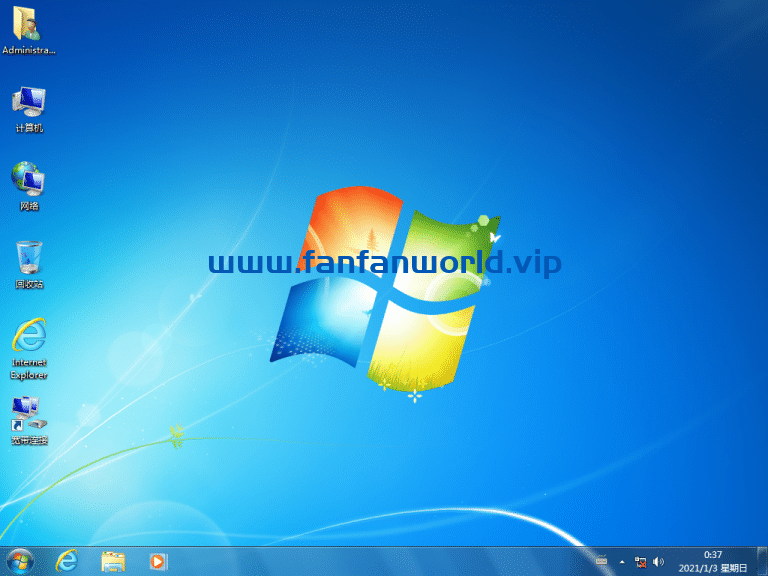768x576 pixels.
Task: Click the Internet Explorer label text on desktop
Action: (x=29, y=369)
